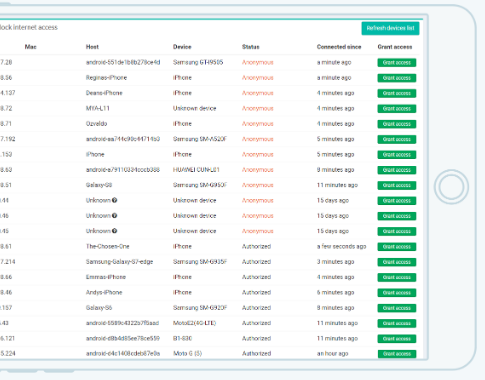
Task: Grant access to Samsung SM-A520F device
Action: pyautogui.click(x=397, y=139)
